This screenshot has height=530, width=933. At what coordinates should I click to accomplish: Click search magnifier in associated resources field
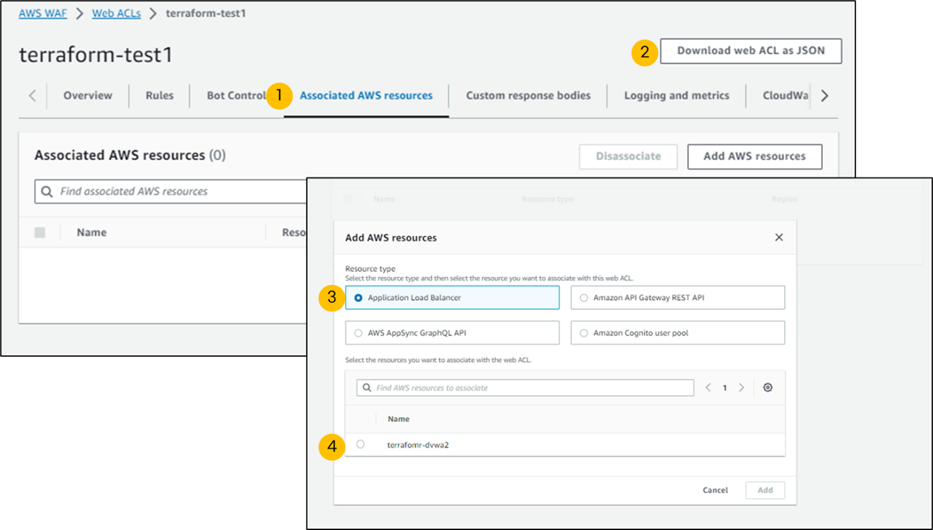[47, 192]
